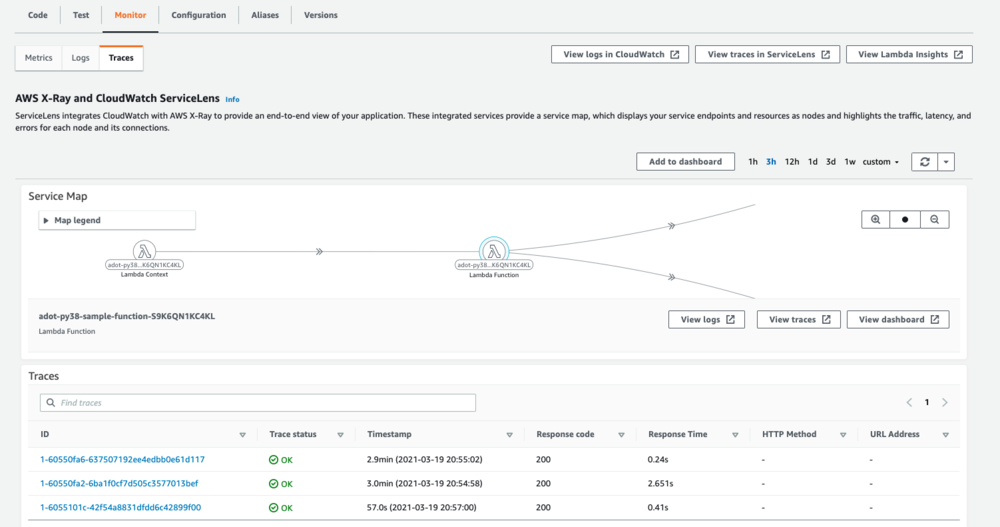Viewport: 1000px width, 527px height.
Task: Select the Traces sub-tab
Action: coord(121,58)
